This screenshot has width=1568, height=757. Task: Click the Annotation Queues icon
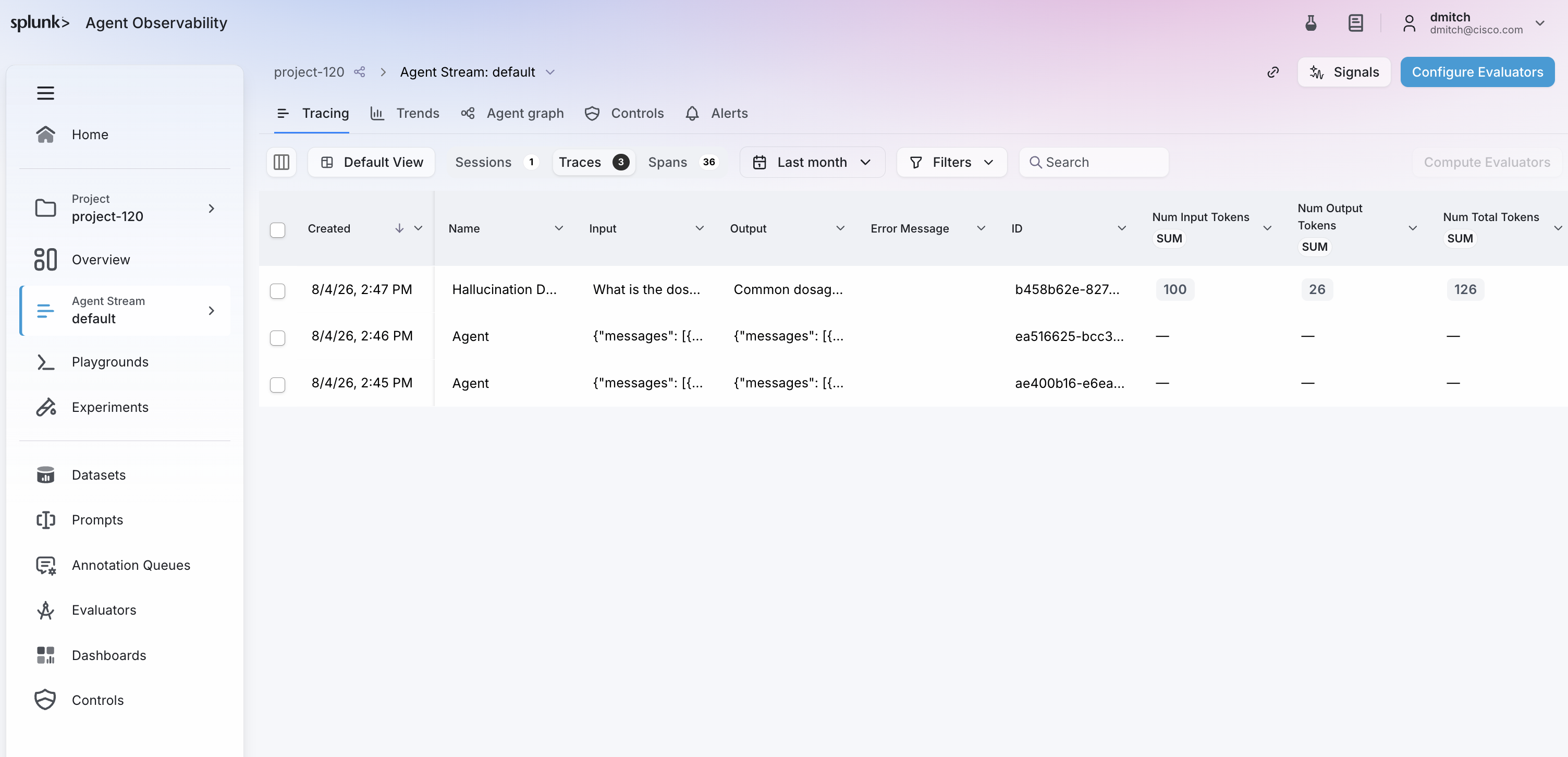pyautogui.click(x=46, y=565)
